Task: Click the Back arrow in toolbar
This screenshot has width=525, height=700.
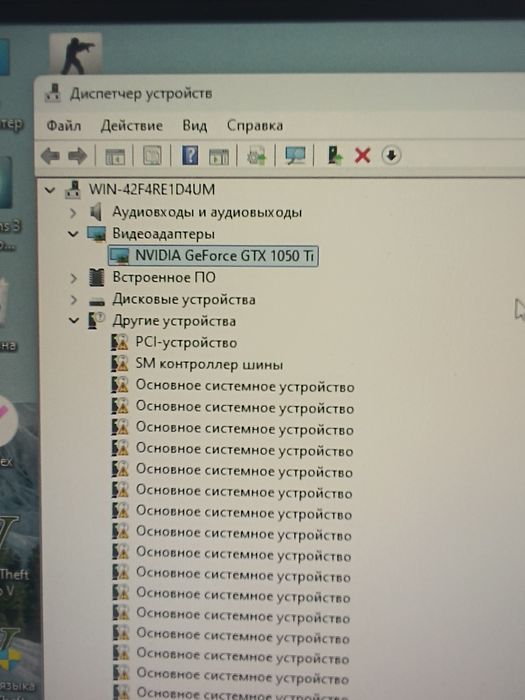Action: pos(50,156)
